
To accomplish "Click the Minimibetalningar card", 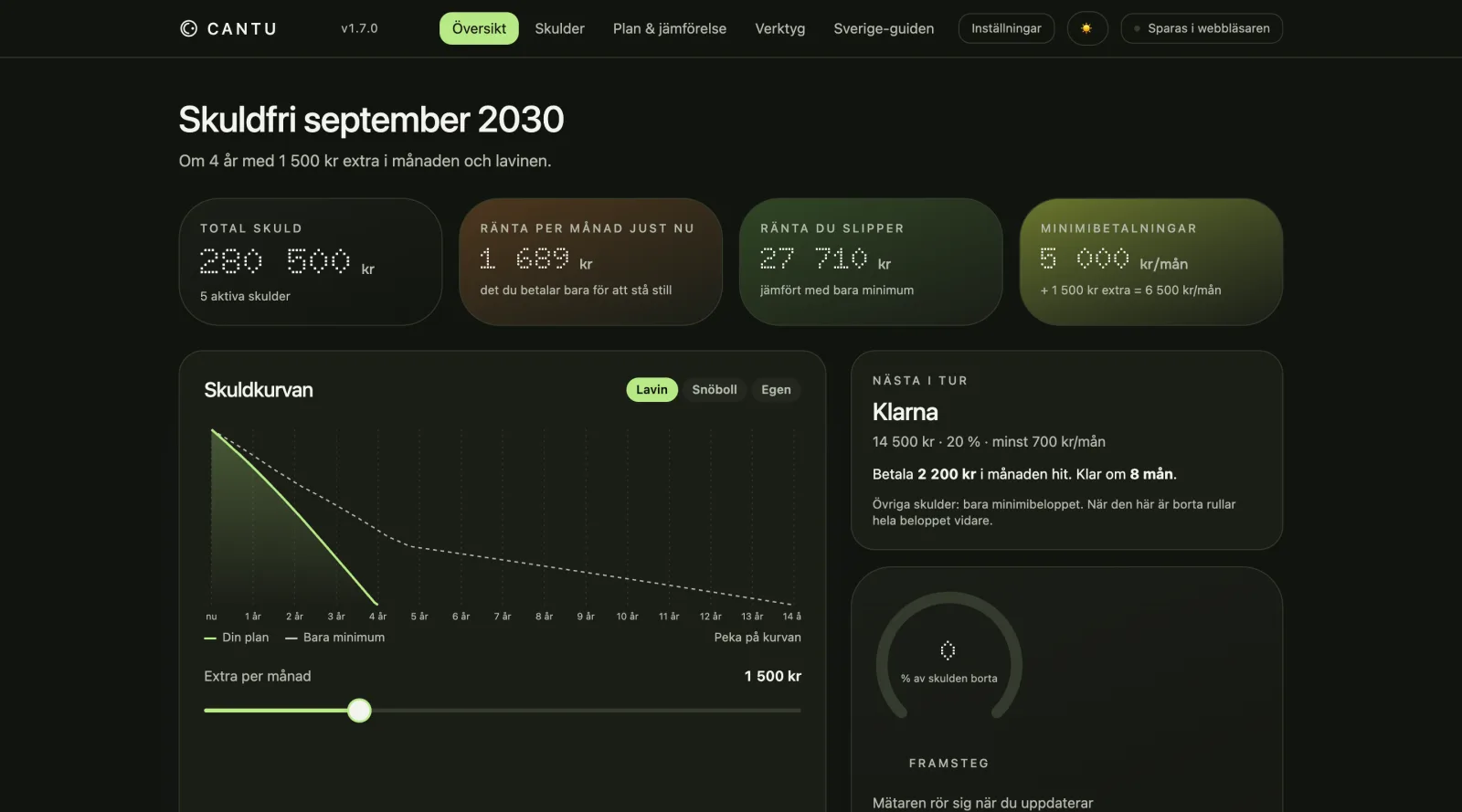I will click(x=1151, y=262).
